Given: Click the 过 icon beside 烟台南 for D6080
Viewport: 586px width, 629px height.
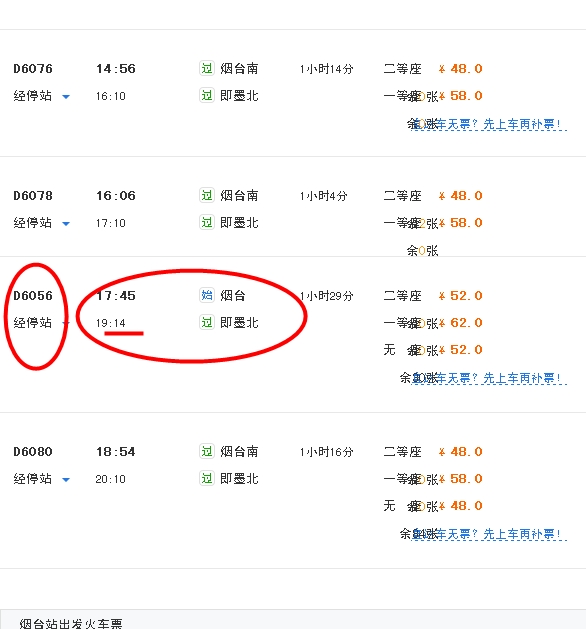Looking at the screenshot, I should pyautogui.click(x=207, y=452).
